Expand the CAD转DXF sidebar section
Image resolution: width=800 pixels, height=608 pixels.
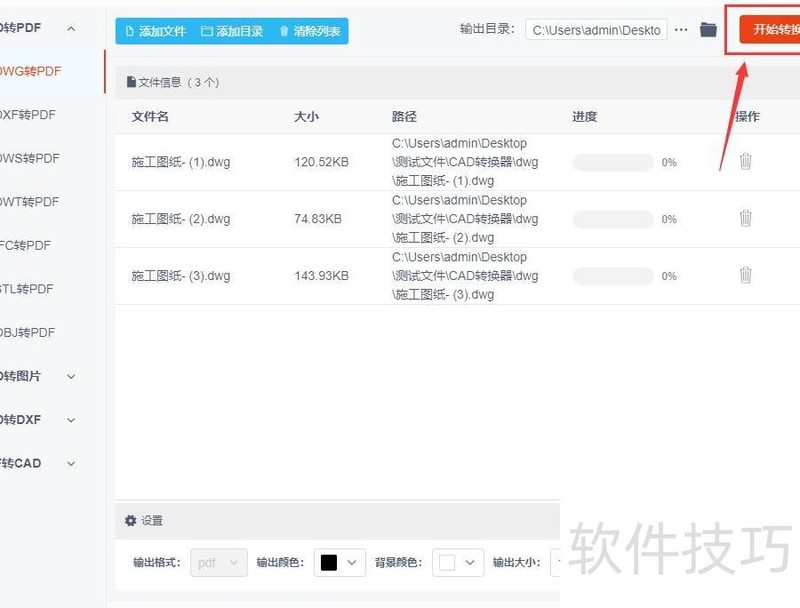pos(69,420)
